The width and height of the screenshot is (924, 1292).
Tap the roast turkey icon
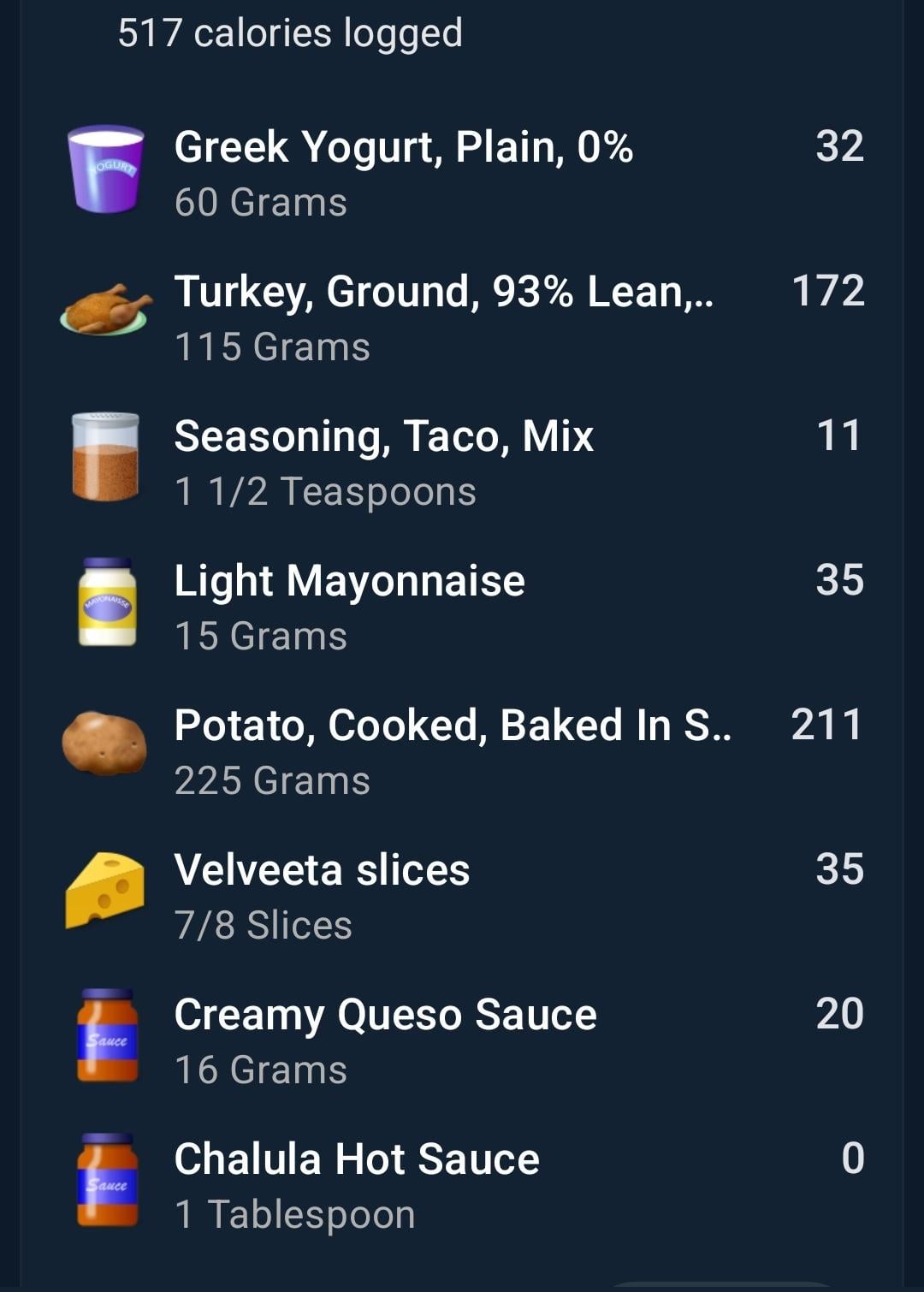(x=105, y=310)
